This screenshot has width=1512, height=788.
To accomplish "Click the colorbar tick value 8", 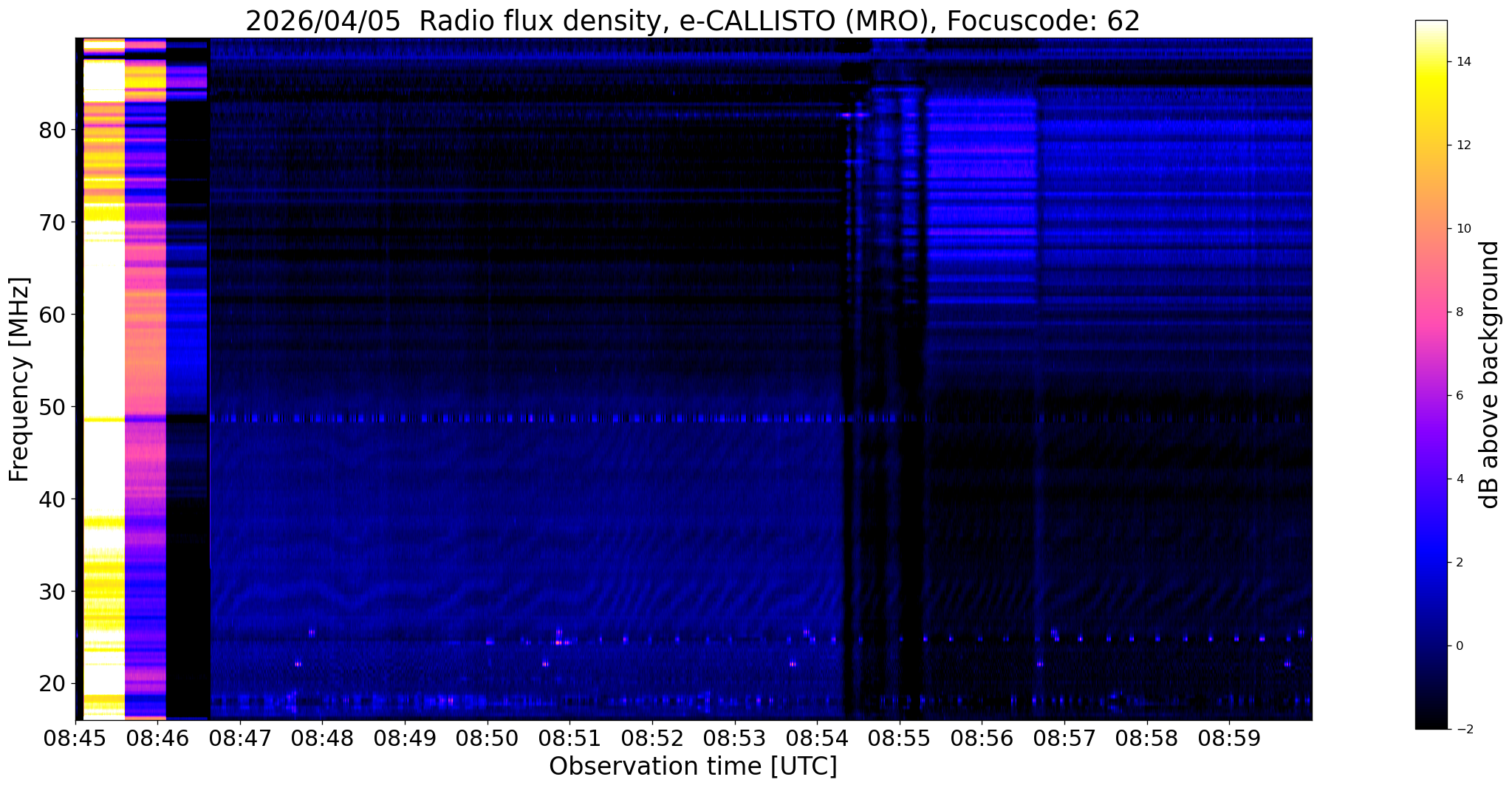I will 1460,312.
